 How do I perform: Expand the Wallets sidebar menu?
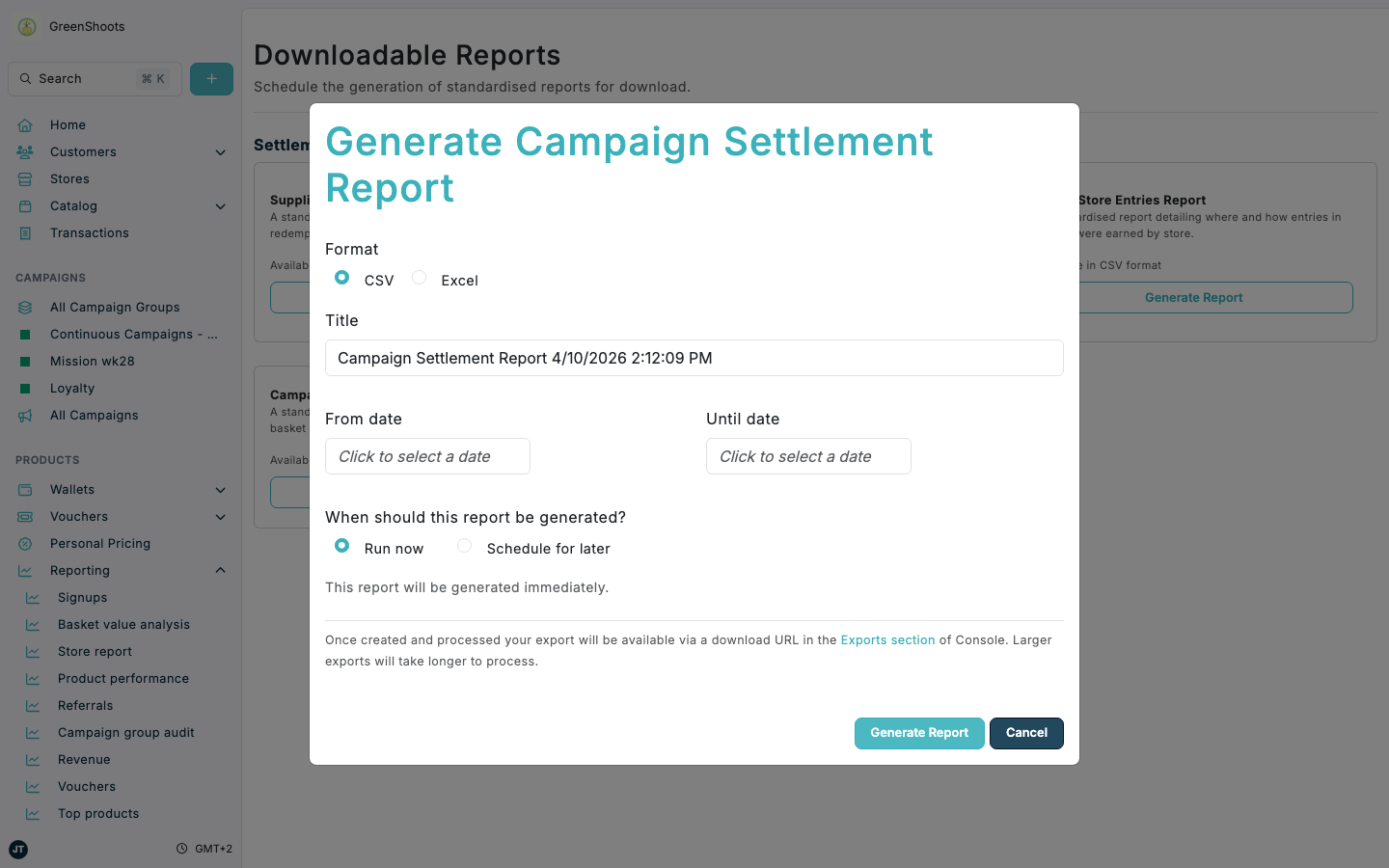[221, 489]
